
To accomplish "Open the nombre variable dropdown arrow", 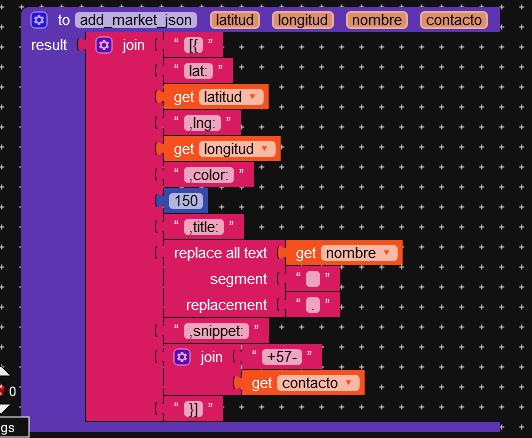I will (x=386, y=253).
